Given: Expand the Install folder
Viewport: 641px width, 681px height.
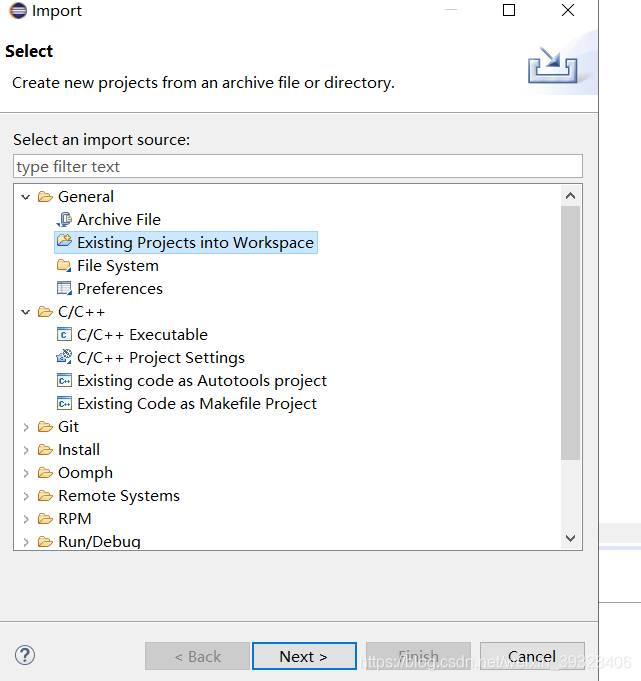Looking at the screenshot, I should tap(26, 450).
